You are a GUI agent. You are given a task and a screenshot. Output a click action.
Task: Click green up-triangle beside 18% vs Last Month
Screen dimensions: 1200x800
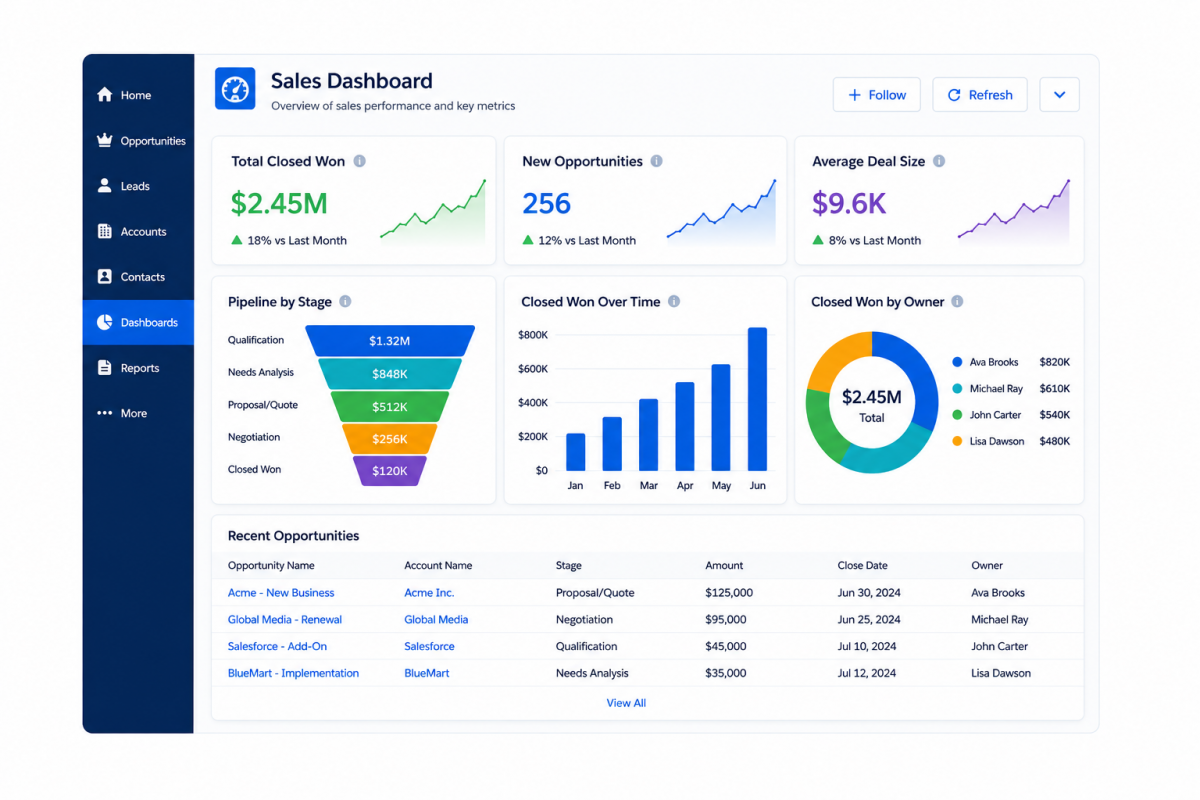[x=237, y=240]
